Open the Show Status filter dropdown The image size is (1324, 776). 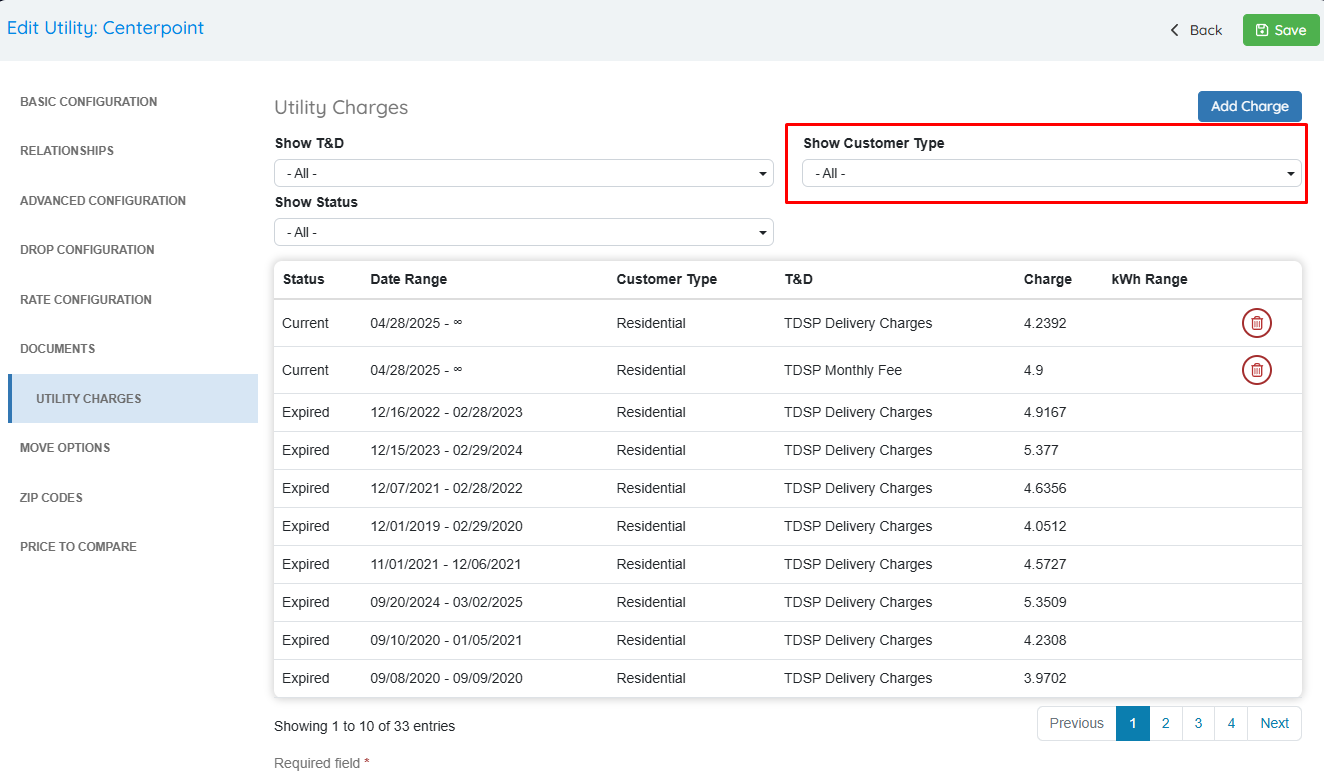tap(523, 232)
